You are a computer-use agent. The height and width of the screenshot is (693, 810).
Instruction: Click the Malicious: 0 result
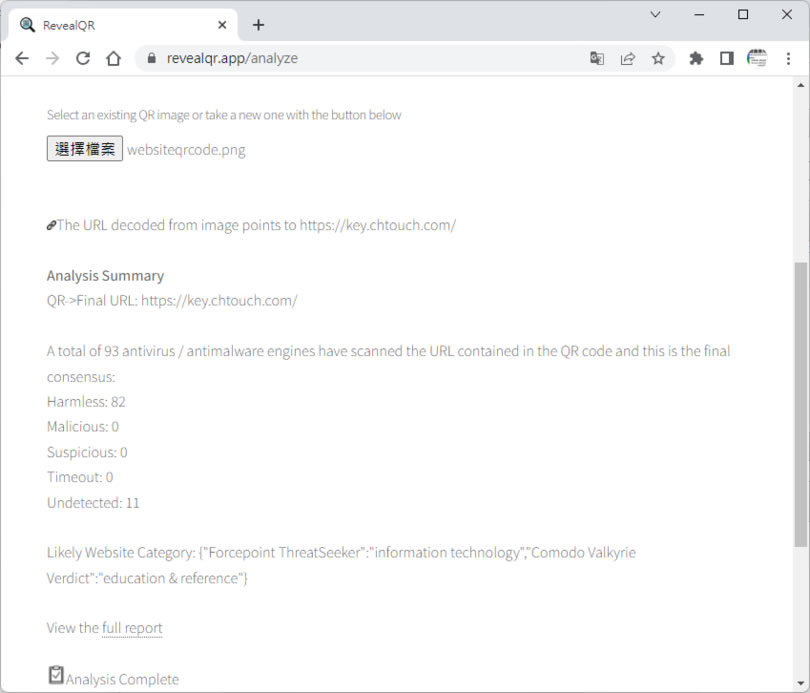click(83, 427)
